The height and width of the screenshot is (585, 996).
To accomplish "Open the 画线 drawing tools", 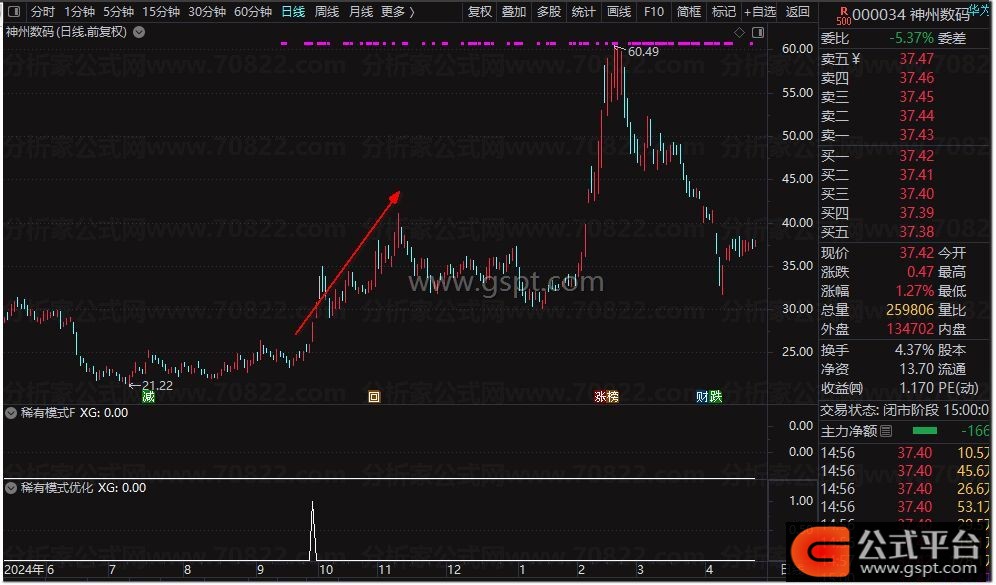I will (x=619, y=11).
